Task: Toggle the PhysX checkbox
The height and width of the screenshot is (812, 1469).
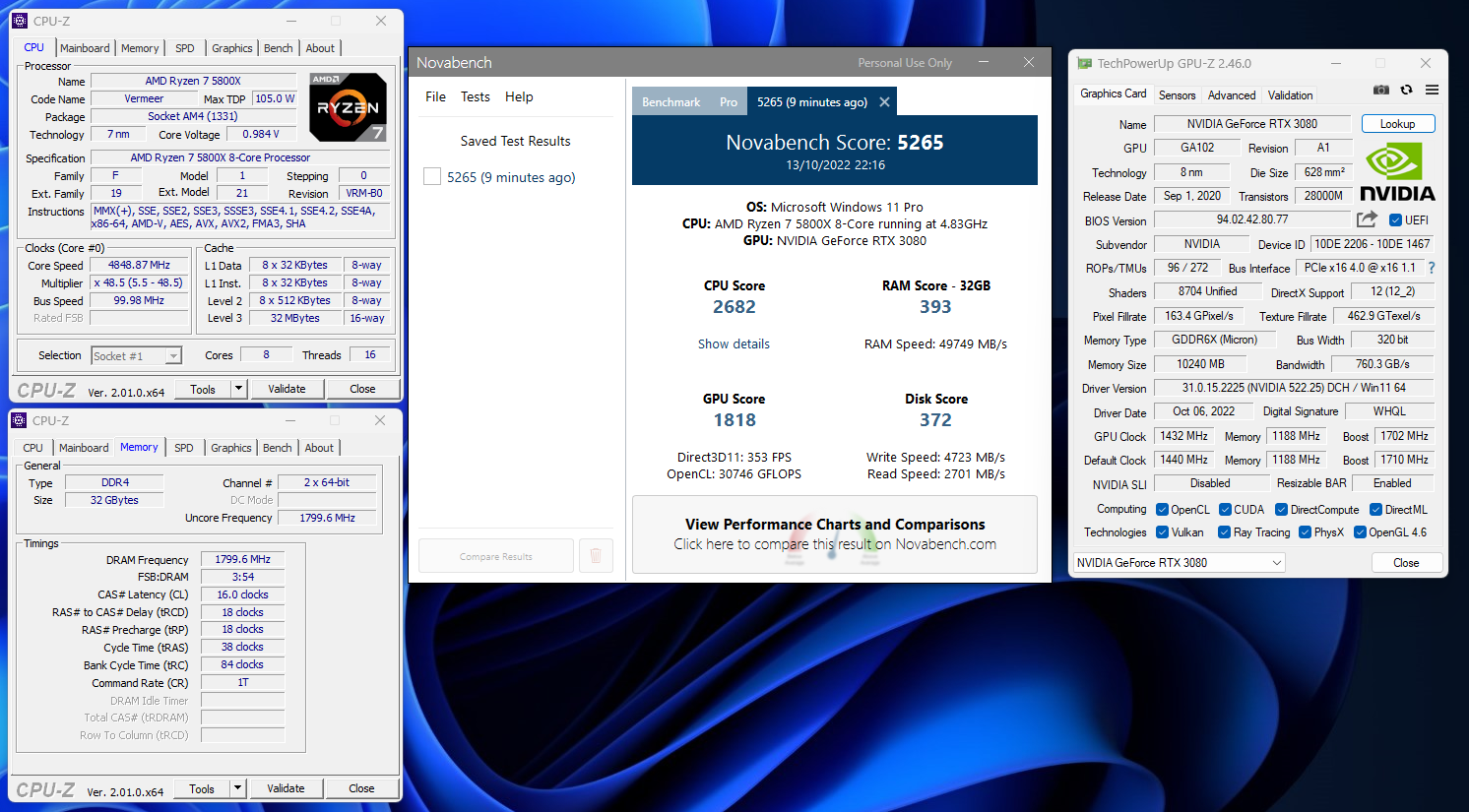Action: [x=1305, y=532]
